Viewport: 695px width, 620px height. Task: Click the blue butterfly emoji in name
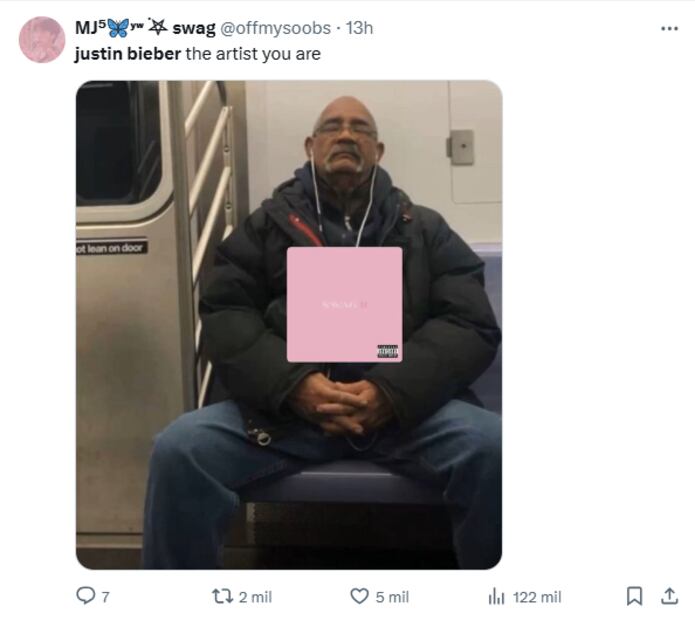pyautogui.click(x=119, y=28)
